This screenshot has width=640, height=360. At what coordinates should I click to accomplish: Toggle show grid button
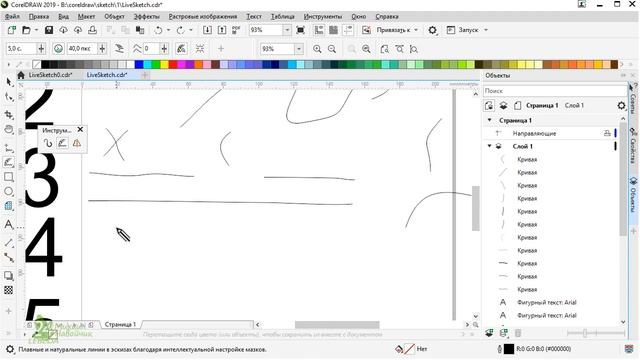pyautogui.click(x=333, y=30)
